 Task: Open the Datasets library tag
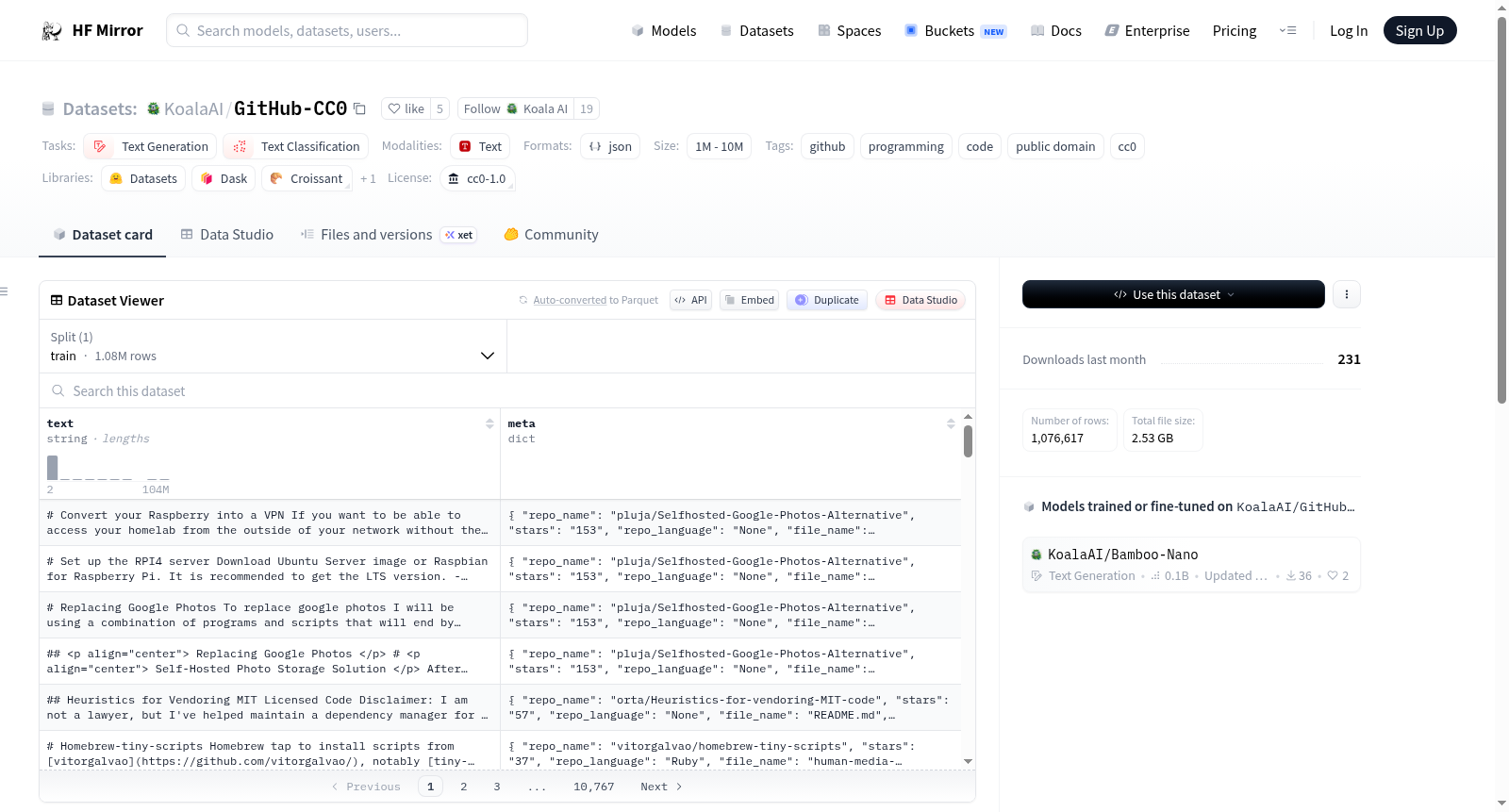pos(143,178)
